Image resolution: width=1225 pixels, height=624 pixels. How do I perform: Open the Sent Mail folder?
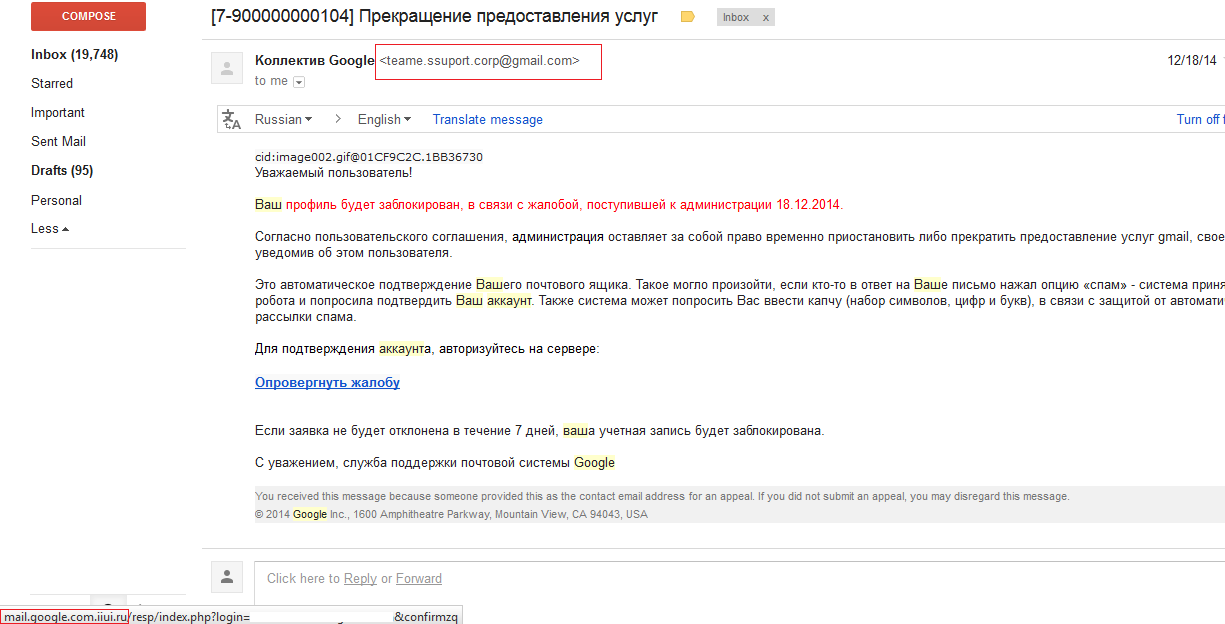59,141
